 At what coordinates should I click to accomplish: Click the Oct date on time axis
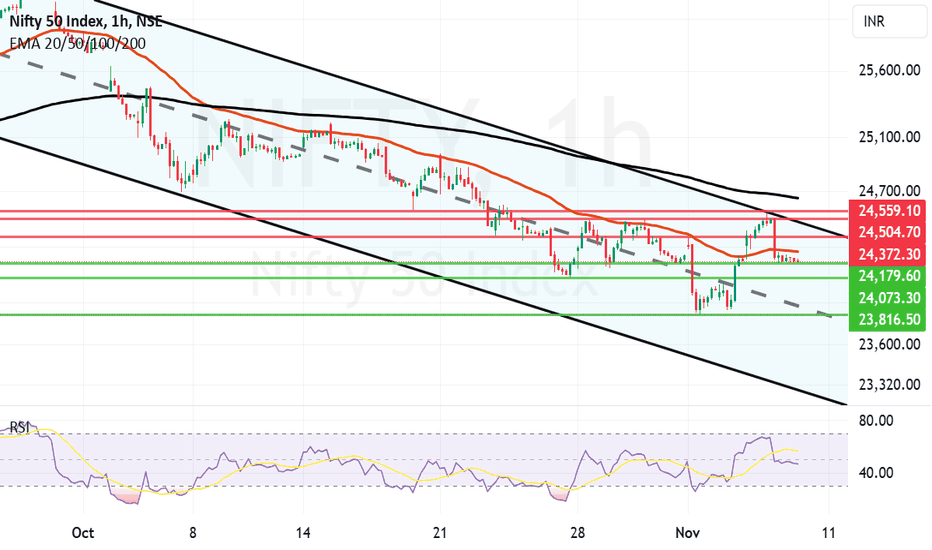(83, 532)
